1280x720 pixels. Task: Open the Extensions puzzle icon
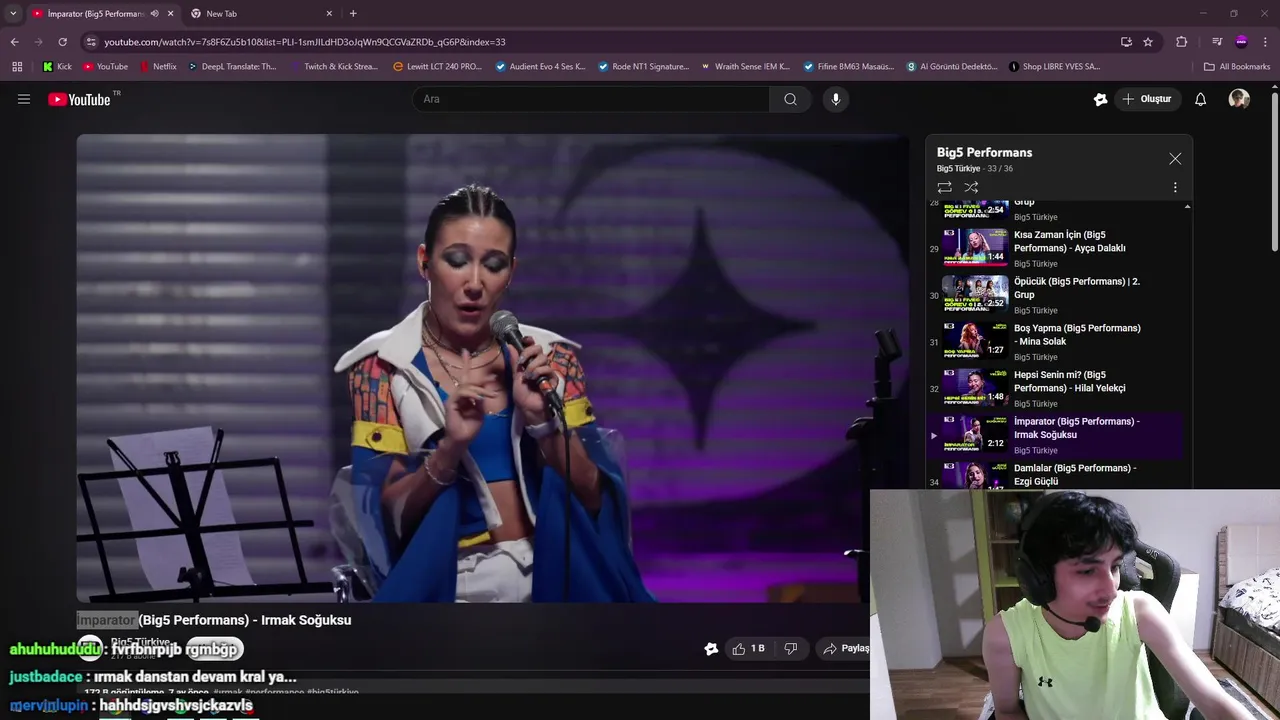pyautogui.click(x=1181, y=42)
